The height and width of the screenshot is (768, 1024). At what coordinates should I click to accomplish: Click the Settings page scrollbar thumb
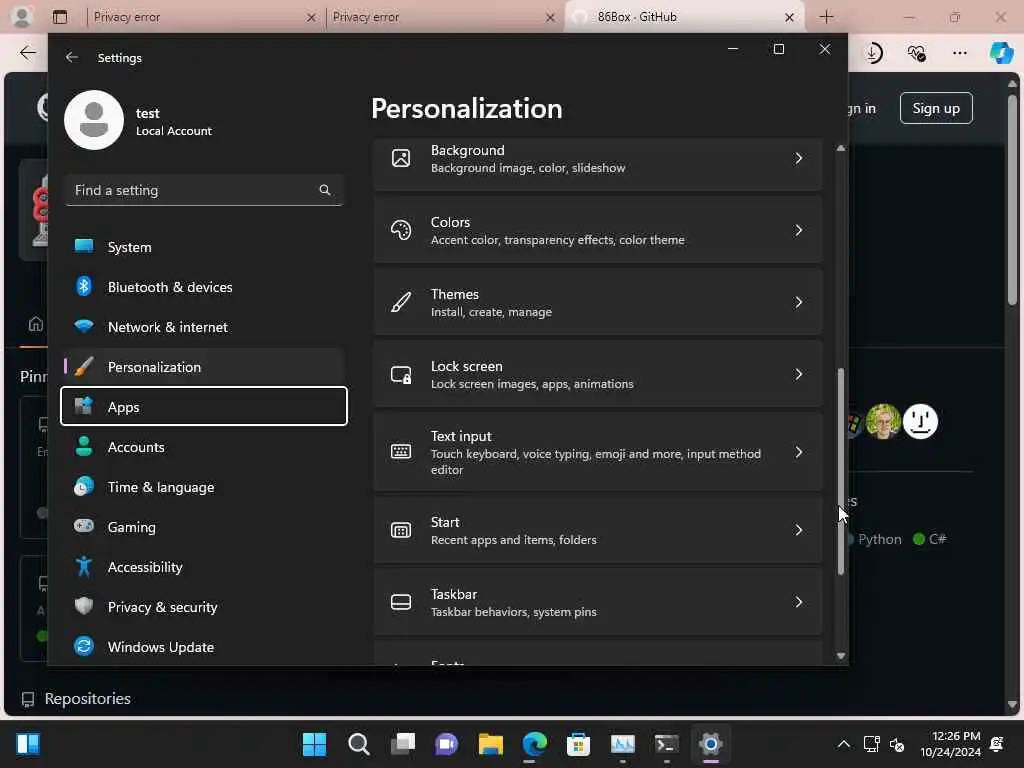(840, 472)
